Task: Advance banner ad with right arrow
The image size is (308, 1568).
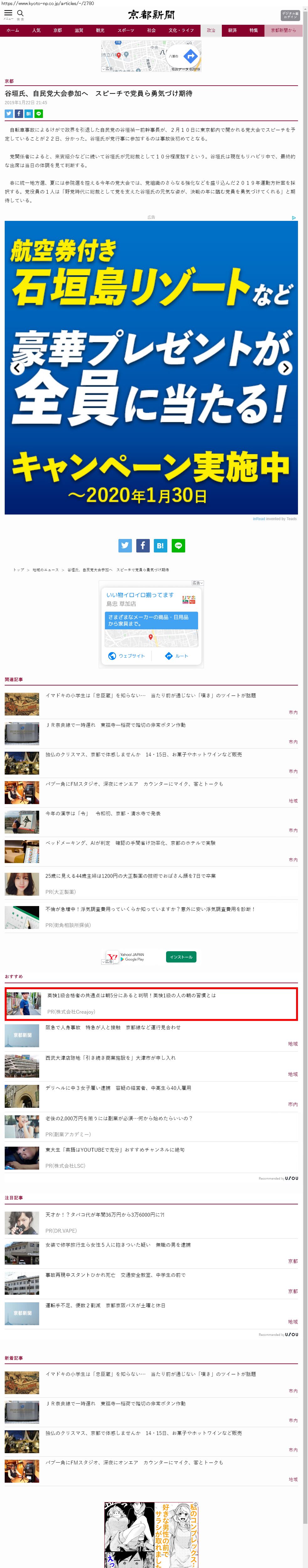Action: tap(285, 368)
